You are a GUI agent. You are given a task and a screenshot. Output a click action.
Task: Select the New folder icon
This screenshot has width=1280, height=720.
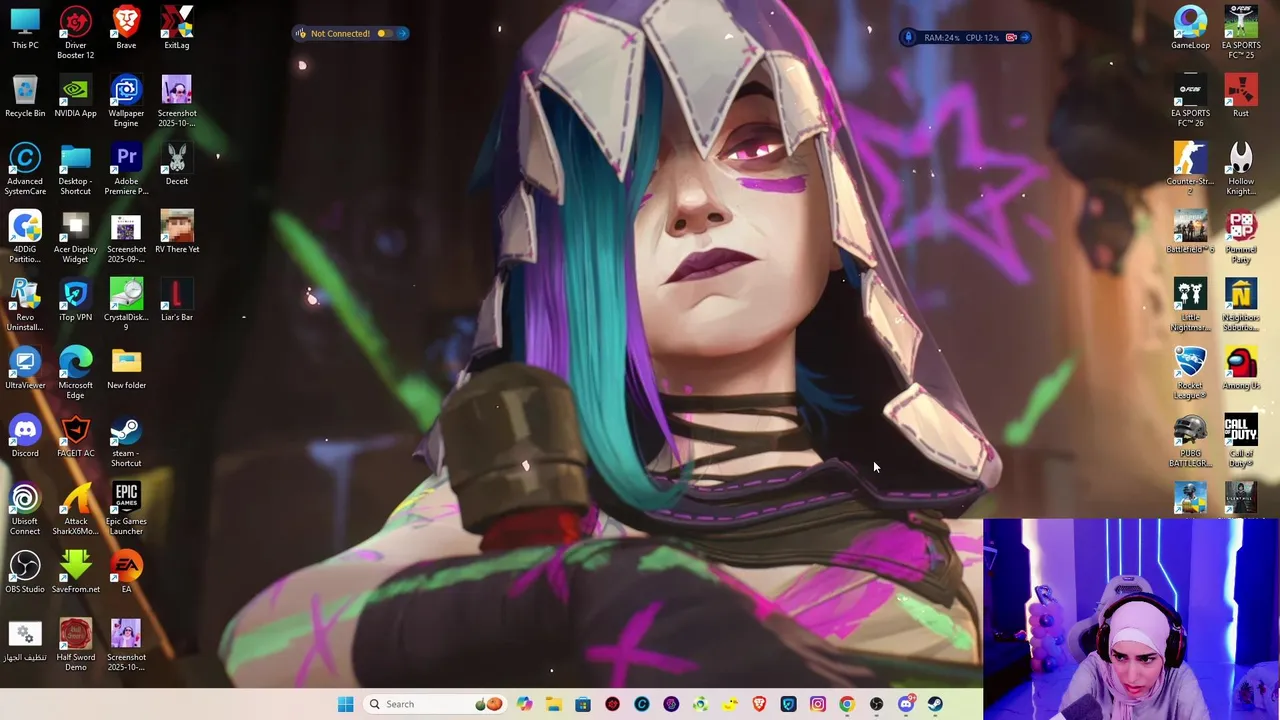(126, 368)
